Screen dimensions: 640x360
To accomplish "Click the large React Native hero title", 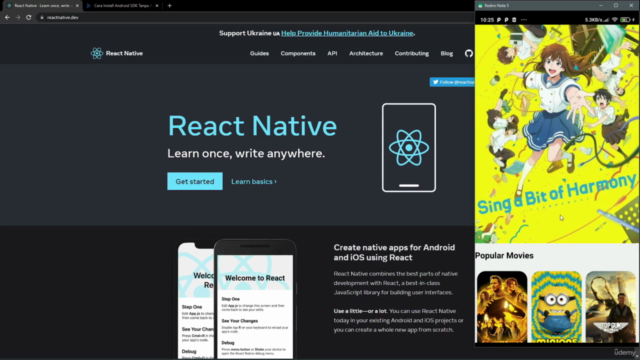I will point(252,126).
